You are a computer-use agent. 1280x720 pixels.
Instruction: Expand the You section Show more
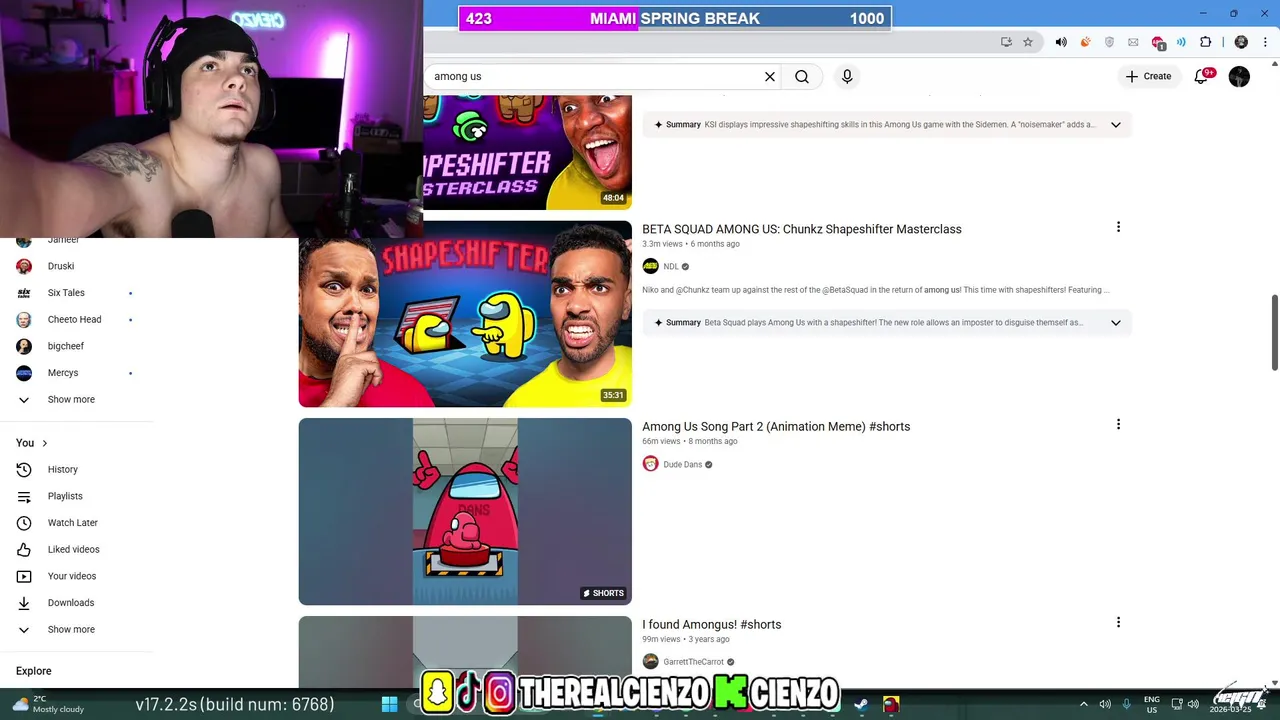tap(71, 629)
